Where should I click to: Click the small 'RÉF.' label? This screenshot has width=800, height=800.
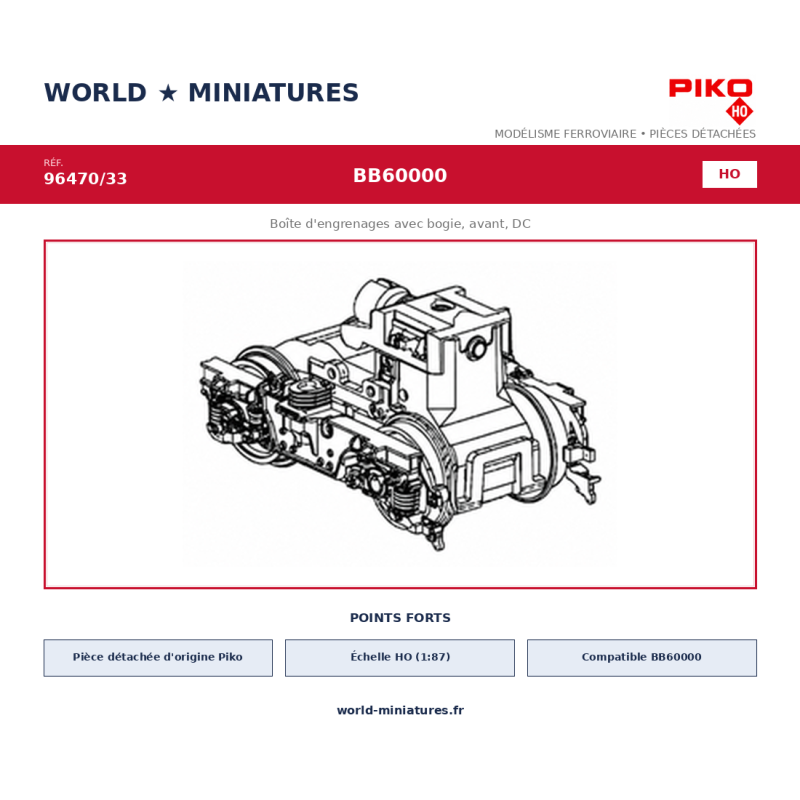point(53,163)
